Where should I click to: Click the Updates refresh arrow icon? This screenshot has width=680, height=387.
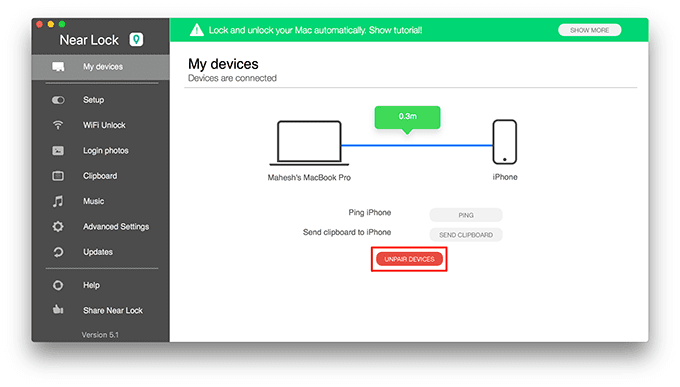58,252
